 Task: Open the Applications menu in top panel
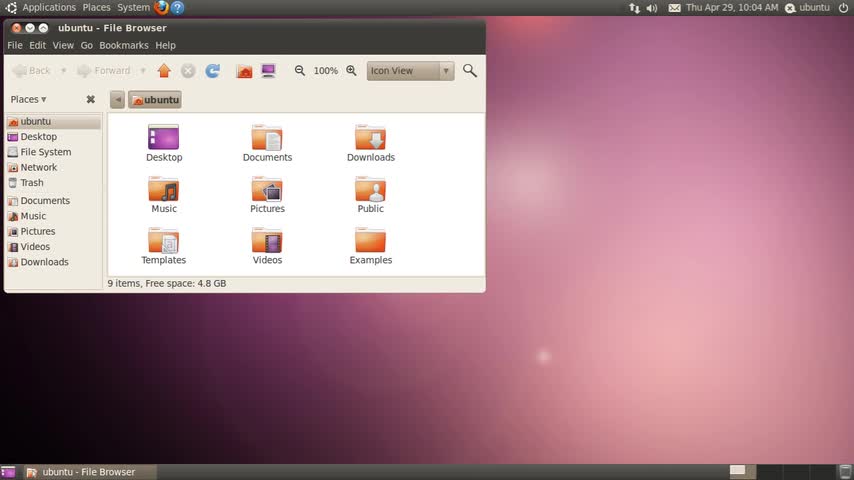coord(48,8)
